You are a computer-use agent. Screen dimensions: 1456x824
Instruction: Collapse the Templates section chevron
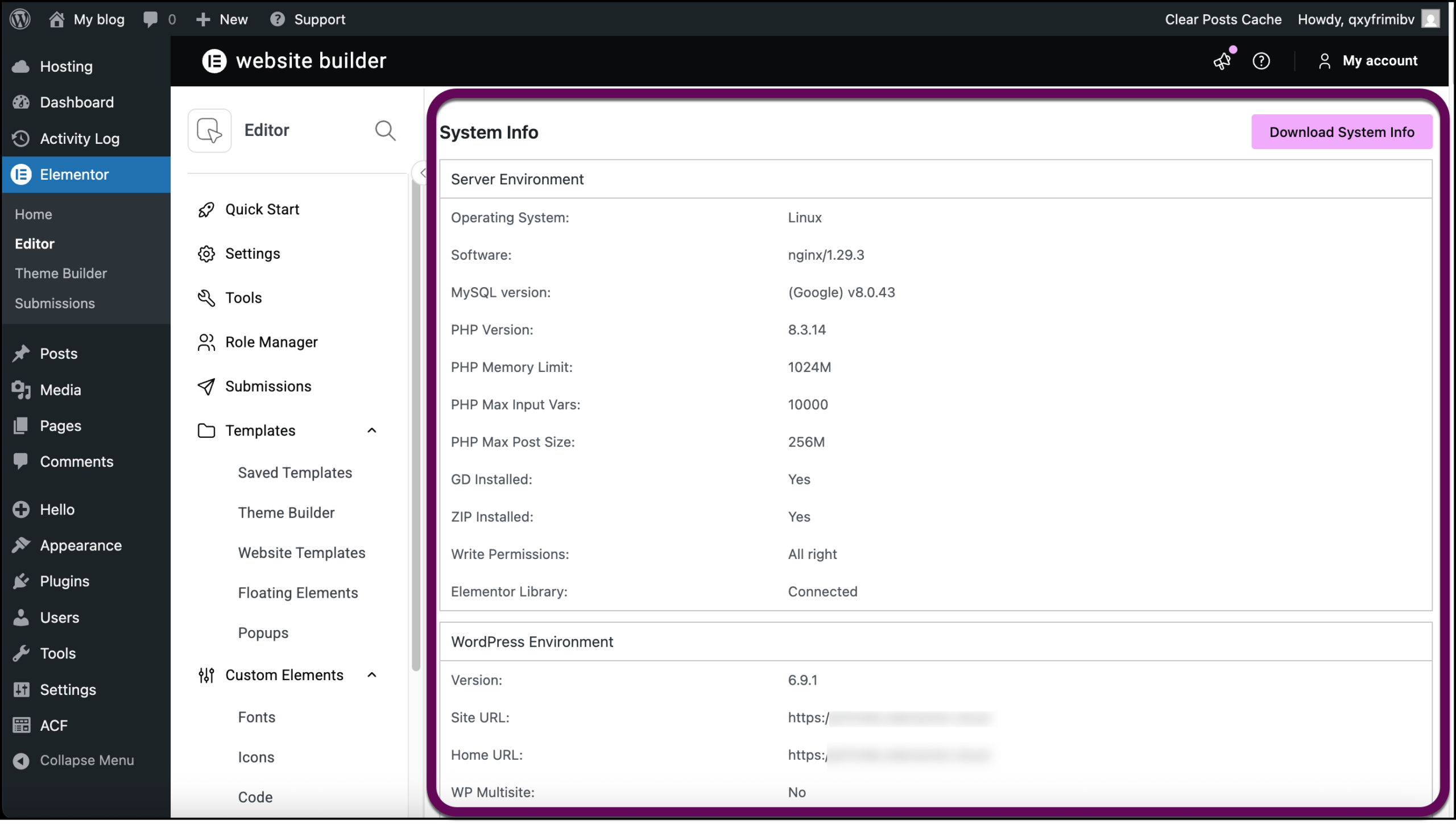pos(372,430)
